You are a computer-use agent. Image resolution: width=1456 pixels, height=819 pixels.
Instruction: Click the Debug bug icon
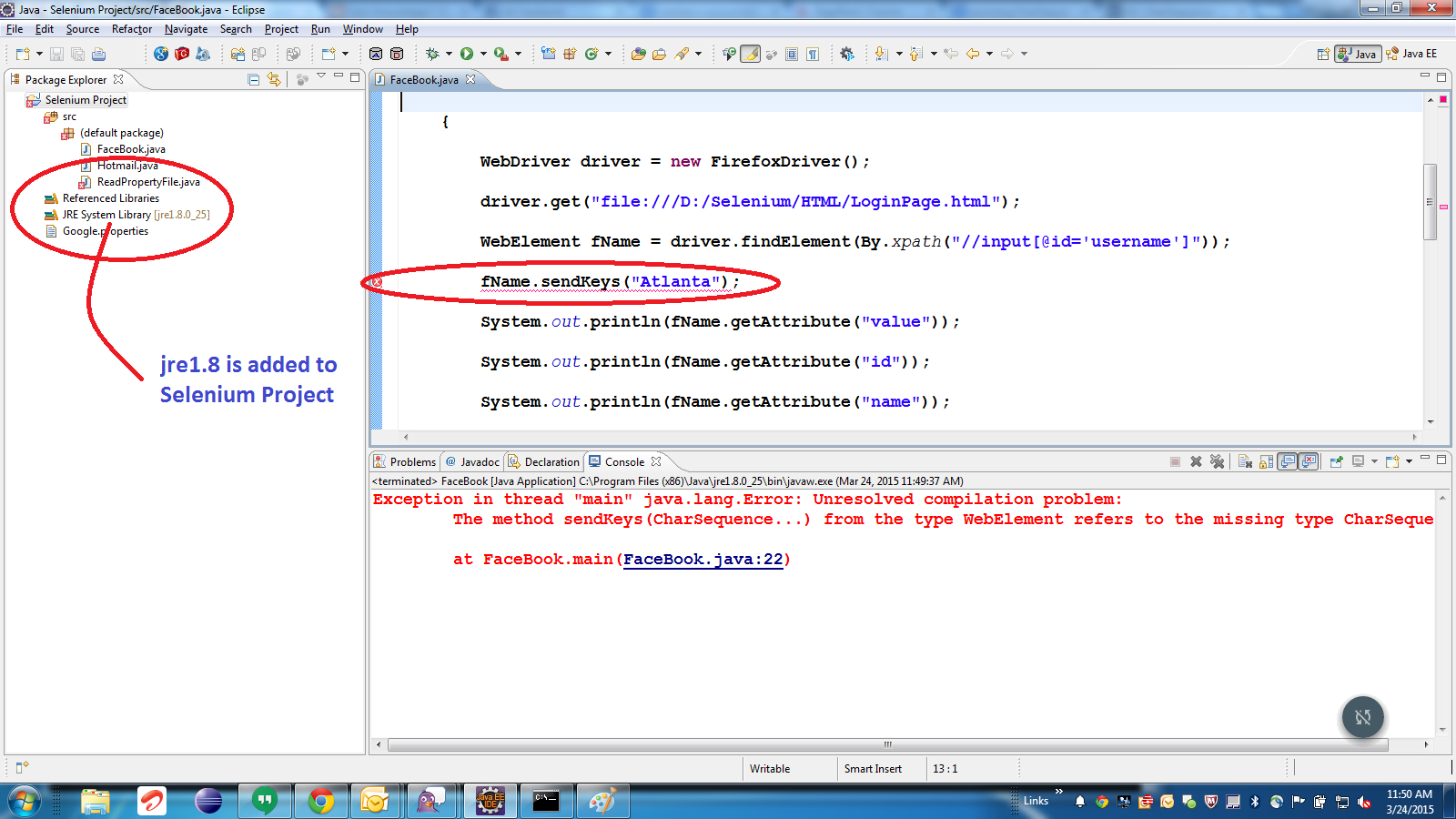click(x=432, y=54)
